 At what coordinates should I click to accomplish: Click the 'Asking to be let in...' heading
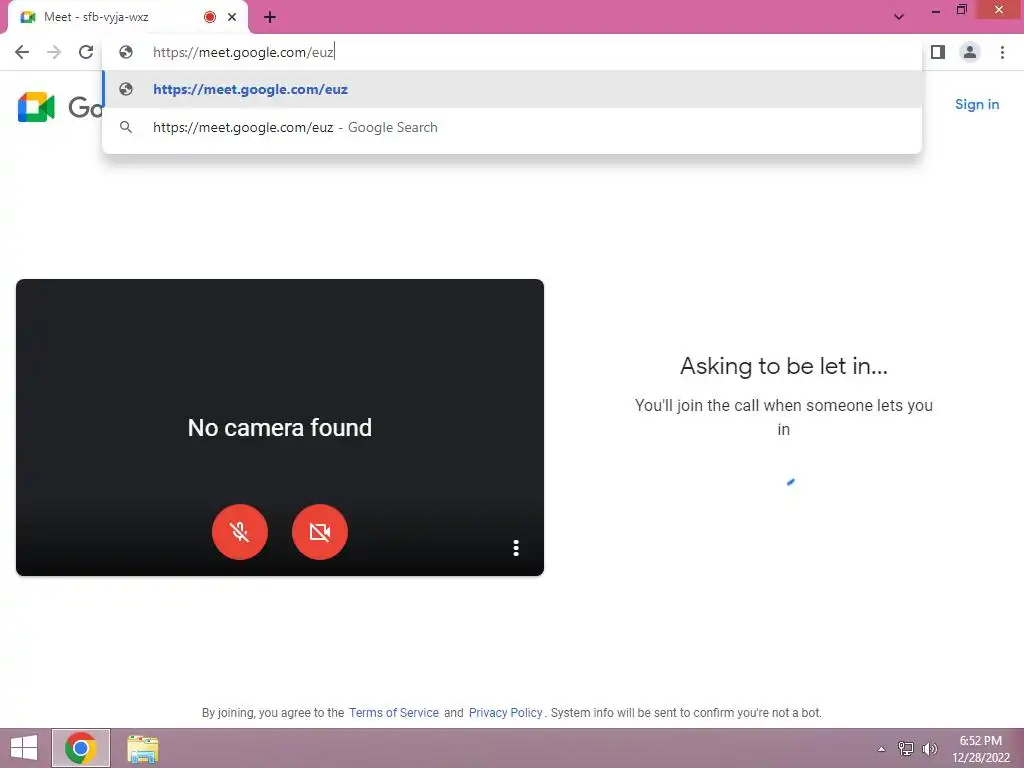pyautogui.click(x=784, y=366)
